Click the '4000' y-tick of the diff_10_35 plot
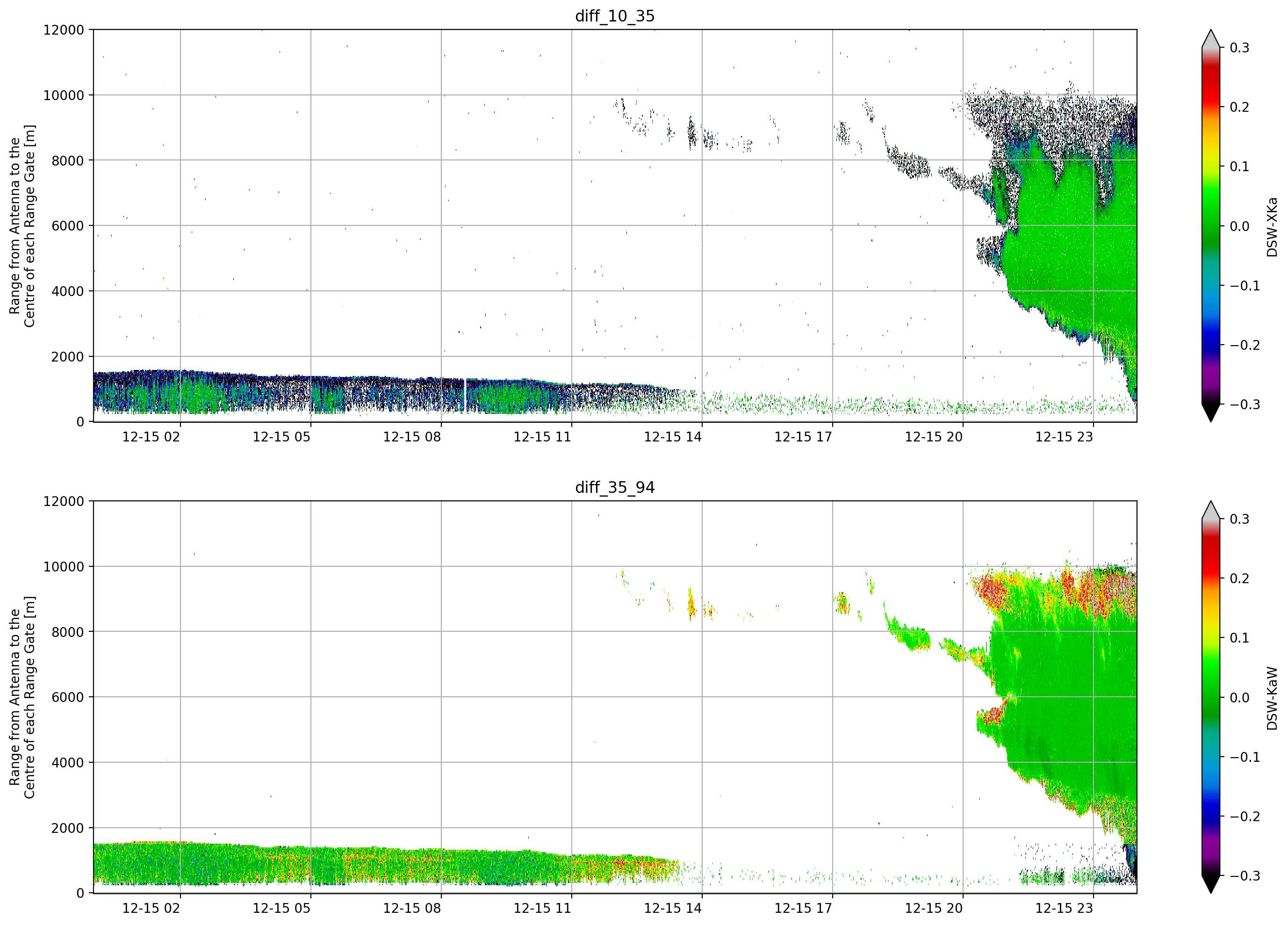This screenshot has width=1288, height=925. pyautogui.click(x=68, y=291)
